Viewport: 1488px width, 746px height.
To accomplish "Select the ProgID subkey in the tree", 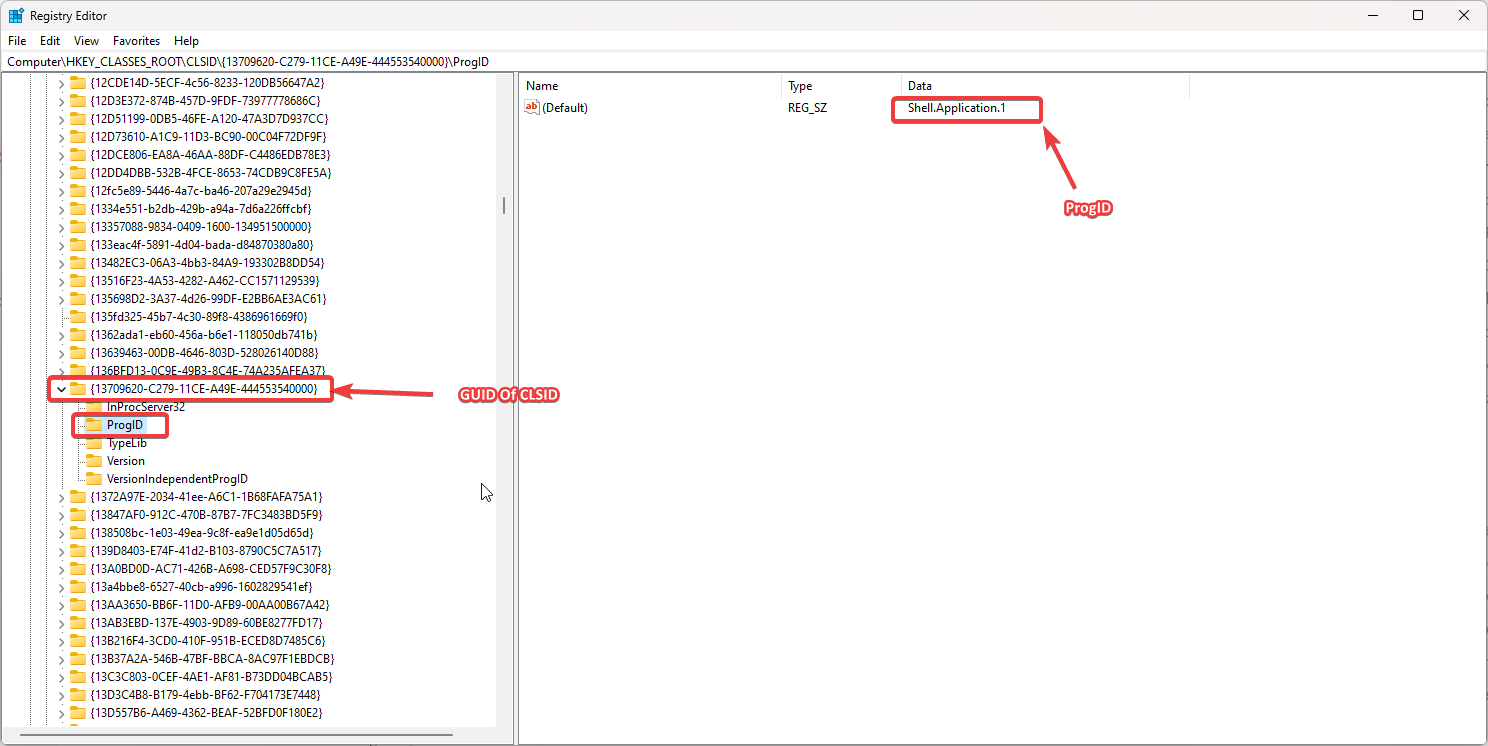I will pyautogui.click(x=125, y=425).
